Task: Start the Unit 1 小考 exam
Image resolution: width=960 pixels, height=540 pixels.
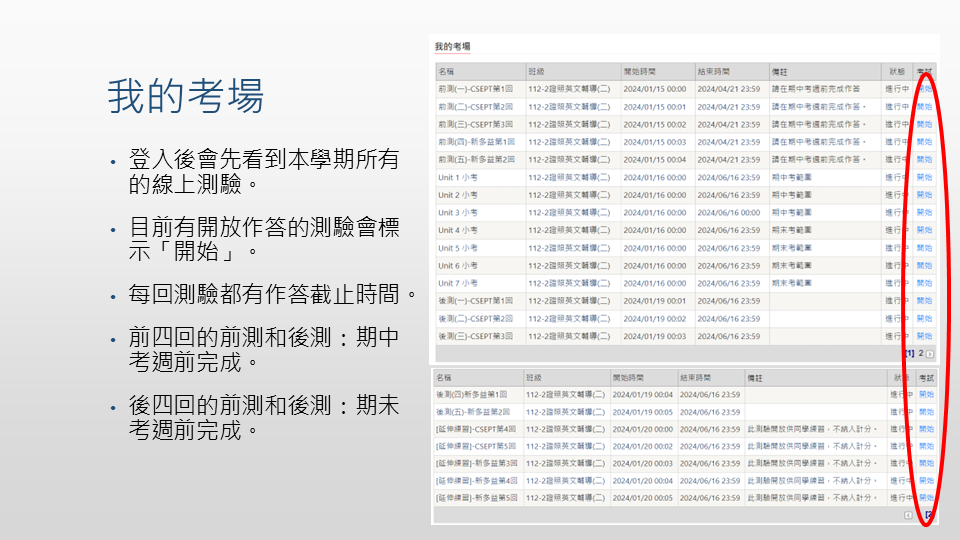Action: 925,177
